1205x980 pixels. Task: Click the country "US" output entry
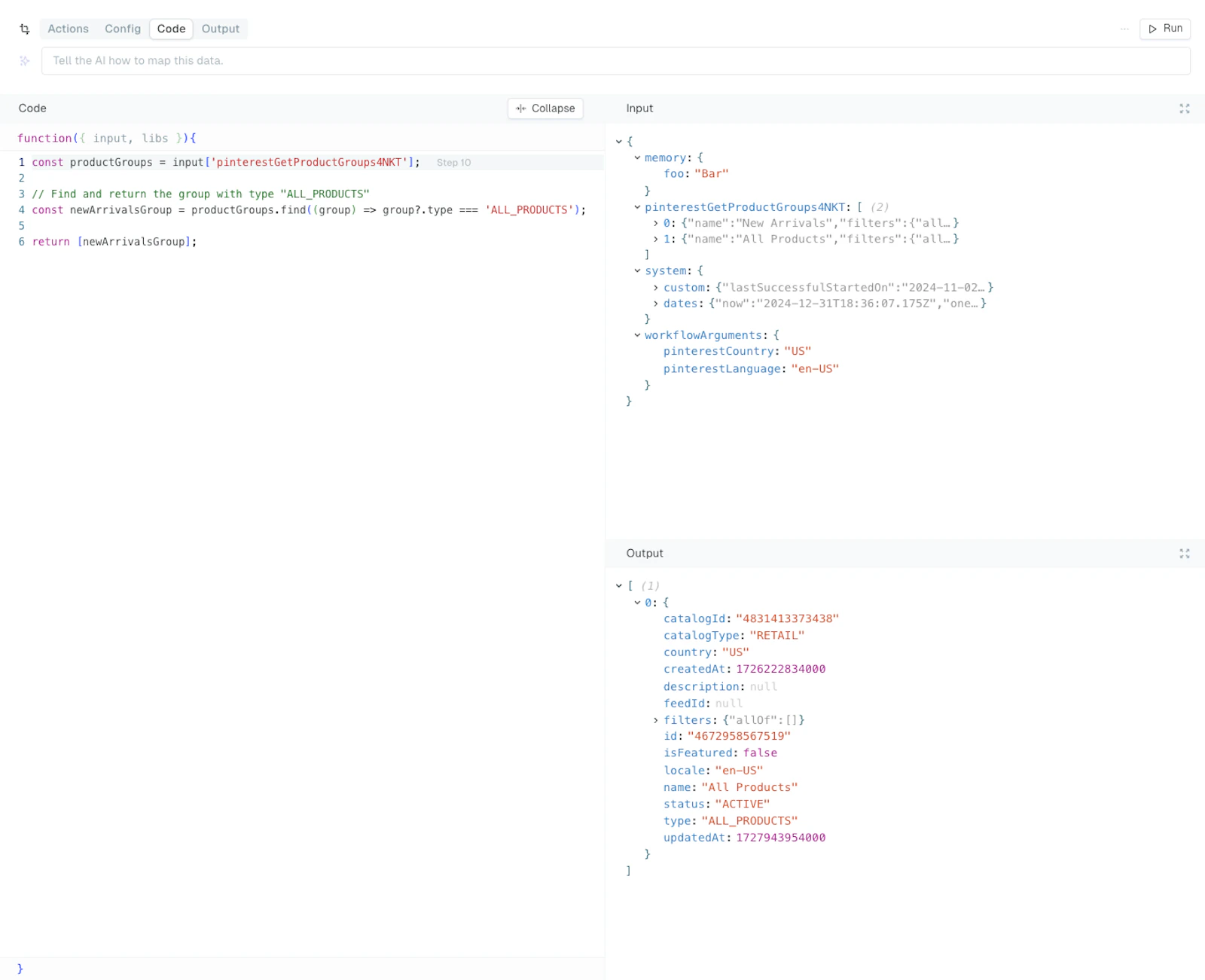[706, 652]
